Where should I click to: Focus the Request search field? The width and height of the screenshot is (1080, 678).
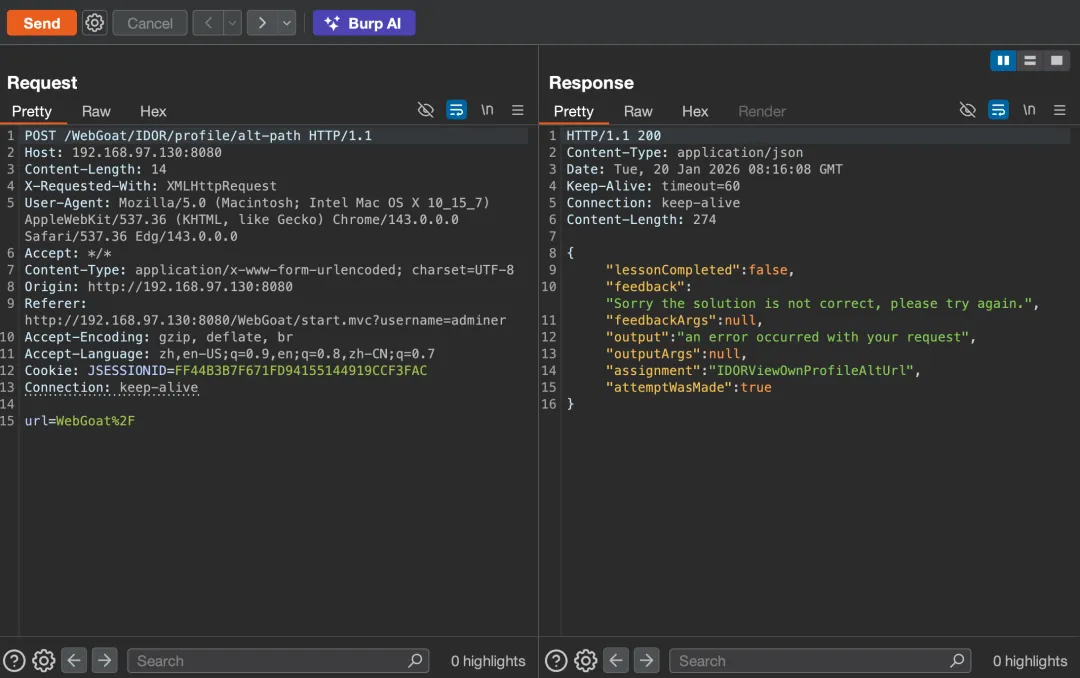pos(278,661)
